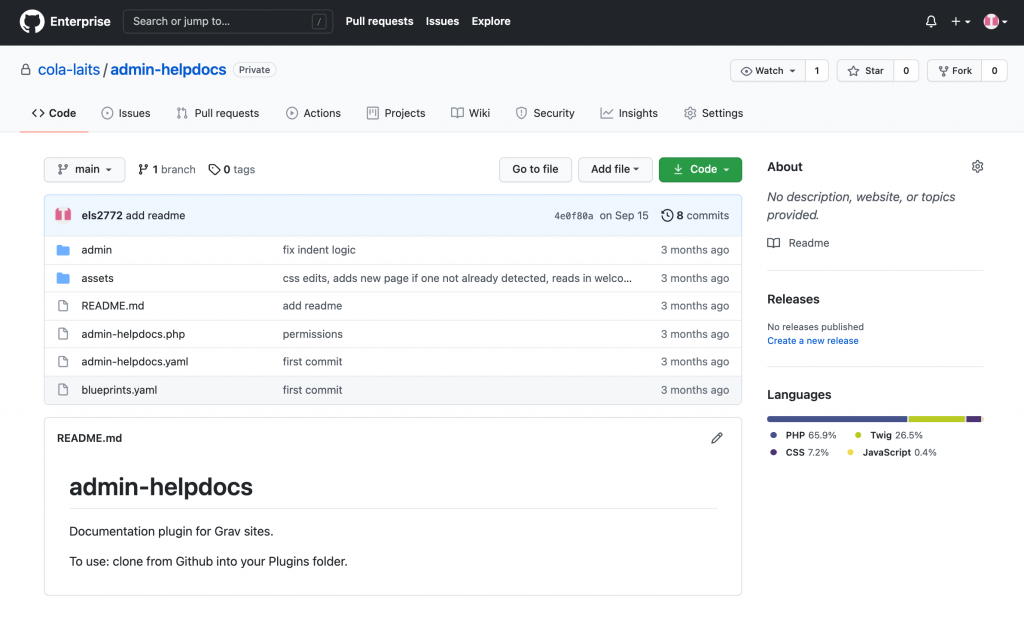This screenshot has height=619, width=1024.
Task: Edit README with the pencil icon
Action: tap(716, 438)
